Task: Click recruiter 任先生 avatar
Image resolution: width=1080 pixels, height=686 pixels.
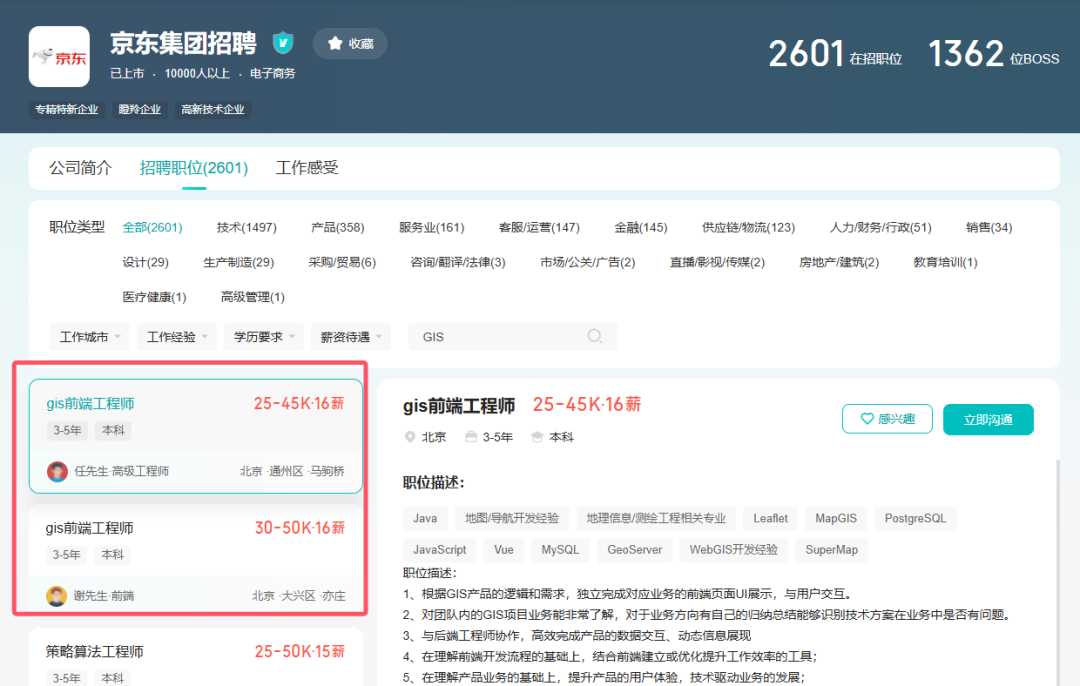Action: point(57,471)
